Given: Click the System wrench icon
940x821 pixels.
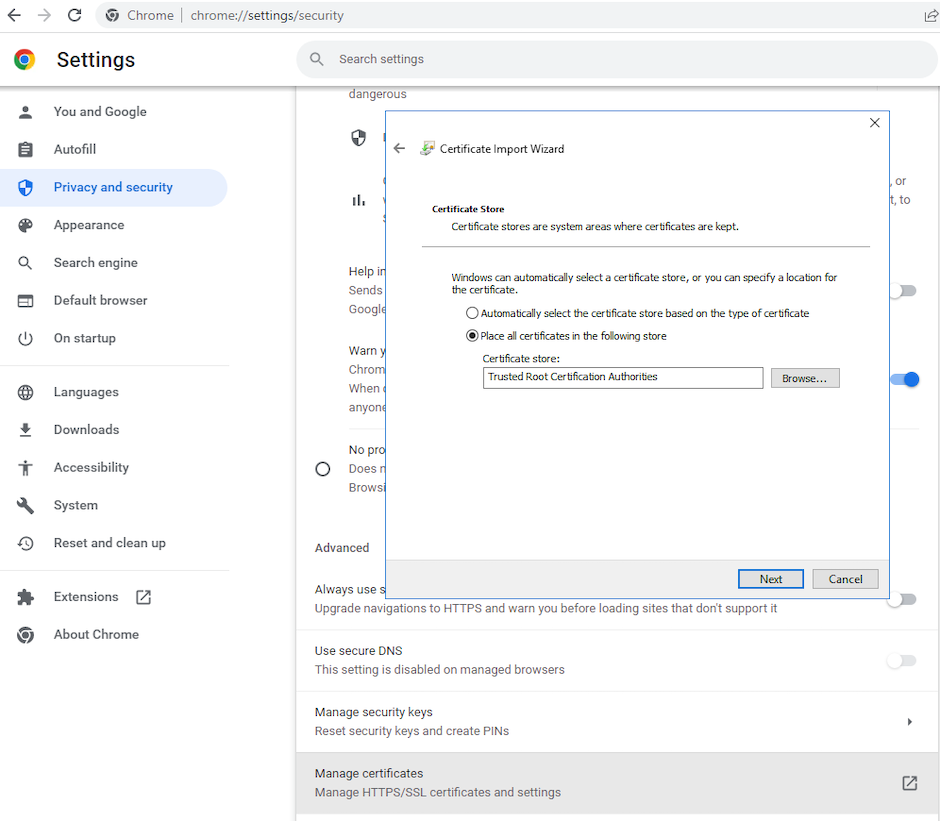Looking at the screenshot, I should (x=25, y=506).
